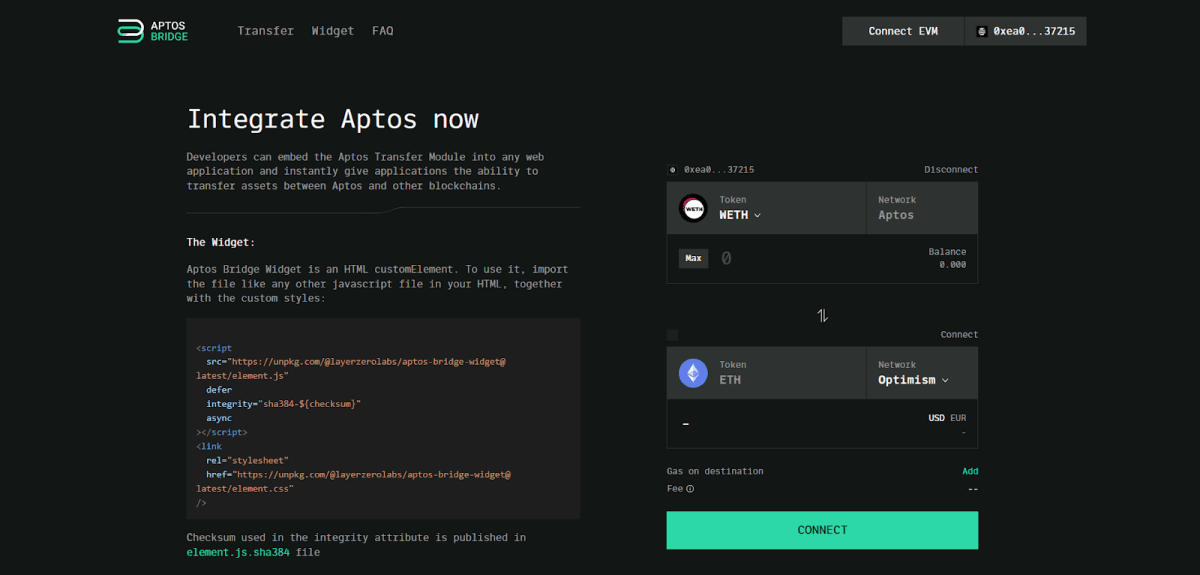Switch currency display to EUR
Screen dimensions: 1200x575
tap(958, 418)
